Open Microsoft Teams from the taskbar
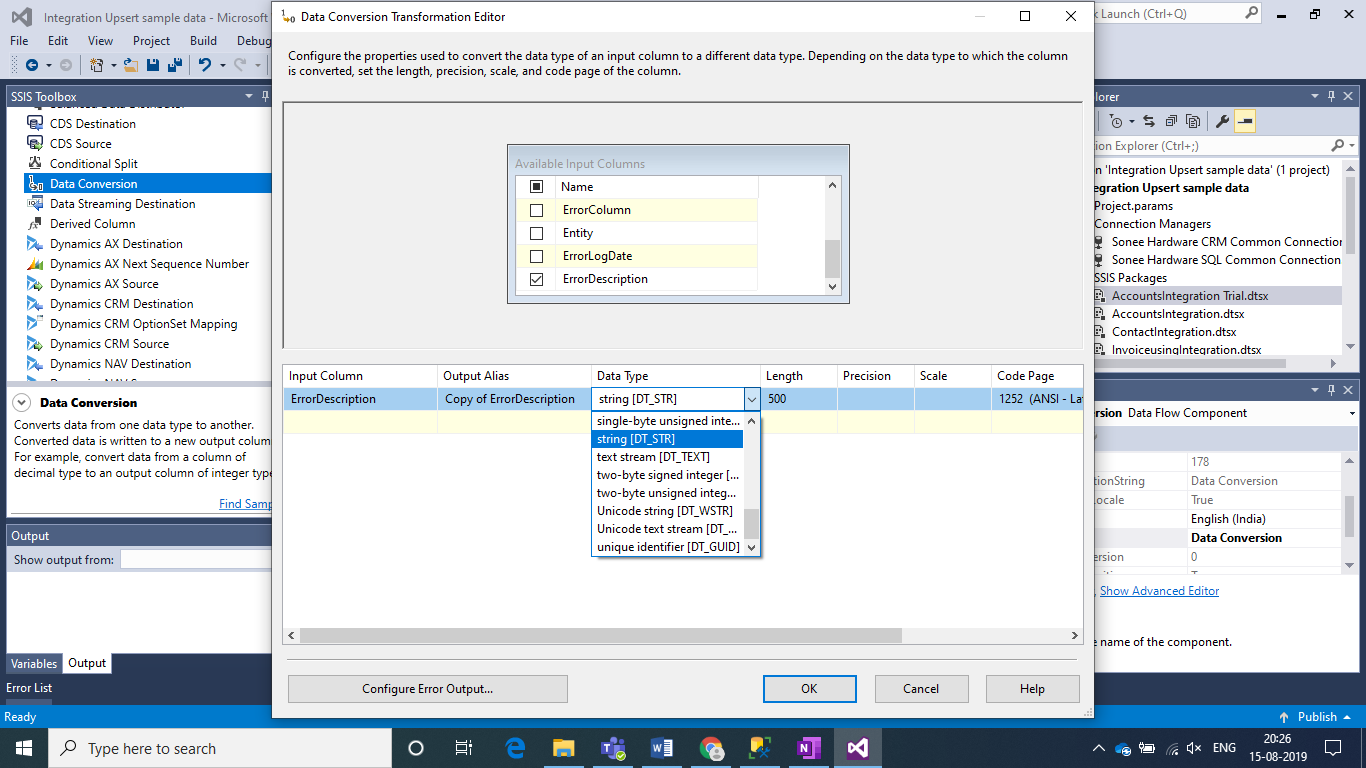The image size is (1366, 768). [613, 748]
